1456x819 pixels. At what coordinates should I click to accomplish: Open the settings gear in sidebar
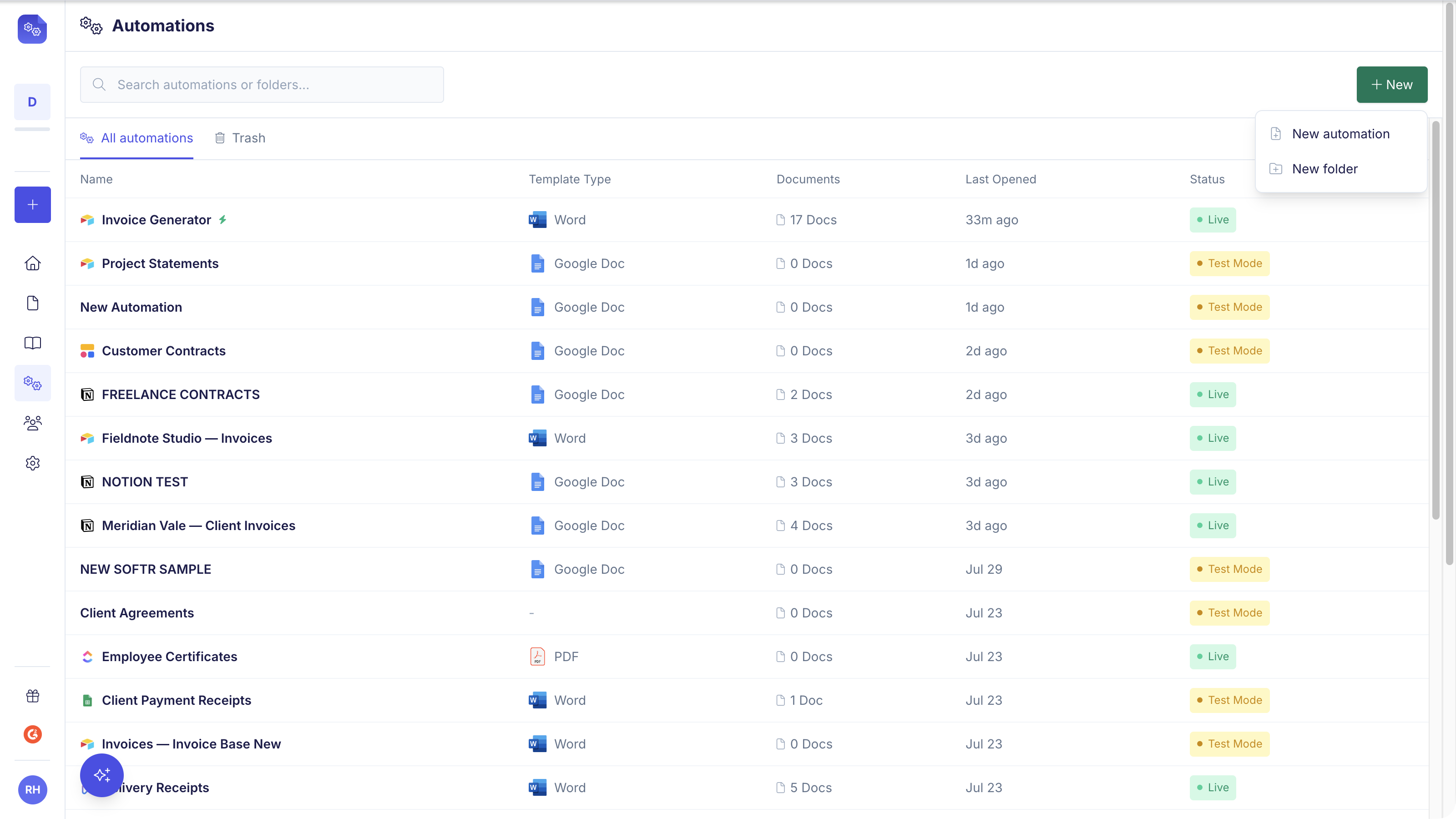32,463
